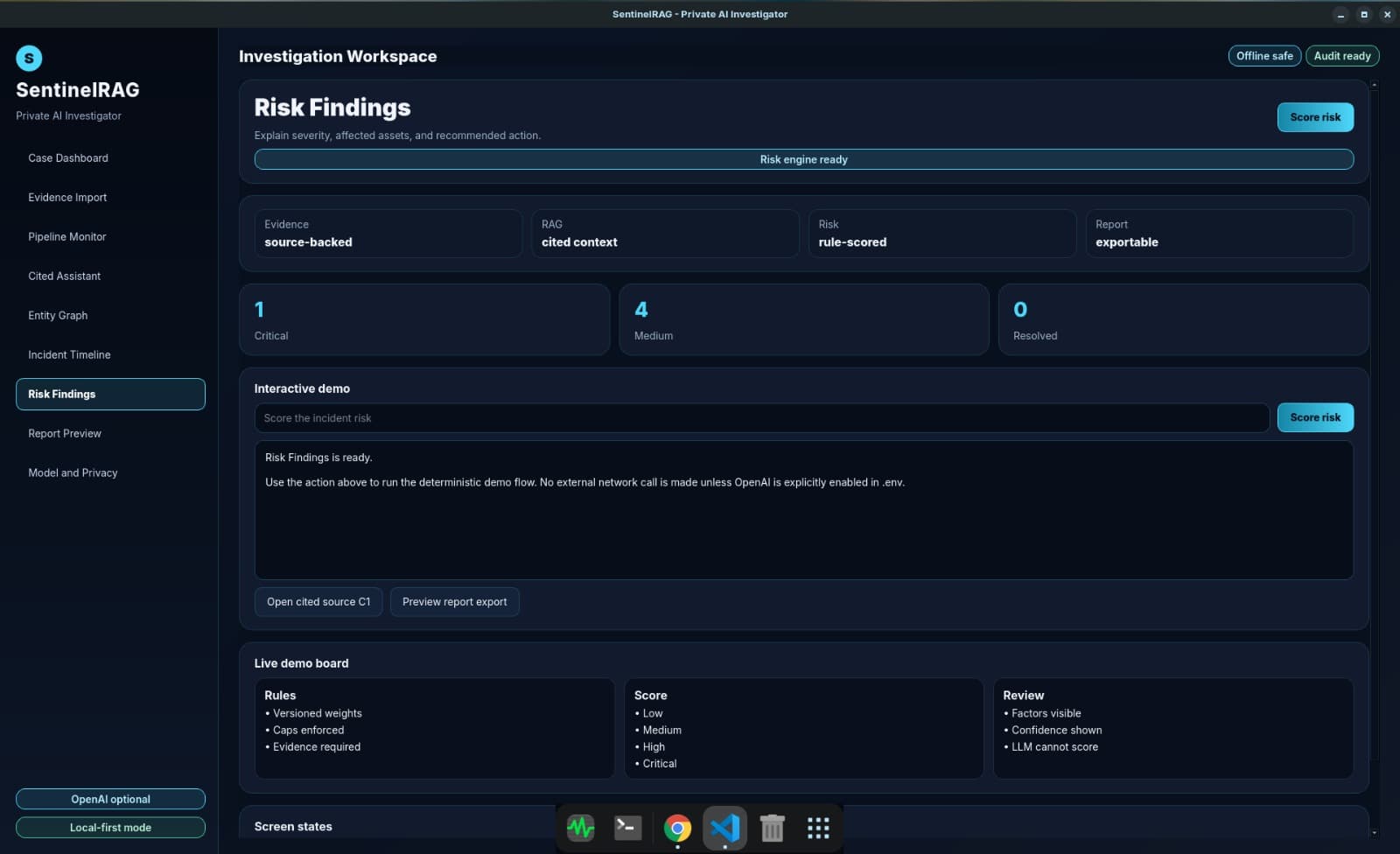
Task: Click the 'Screen states' section heading
Action: pyautogui.click(x=293, y=827)
